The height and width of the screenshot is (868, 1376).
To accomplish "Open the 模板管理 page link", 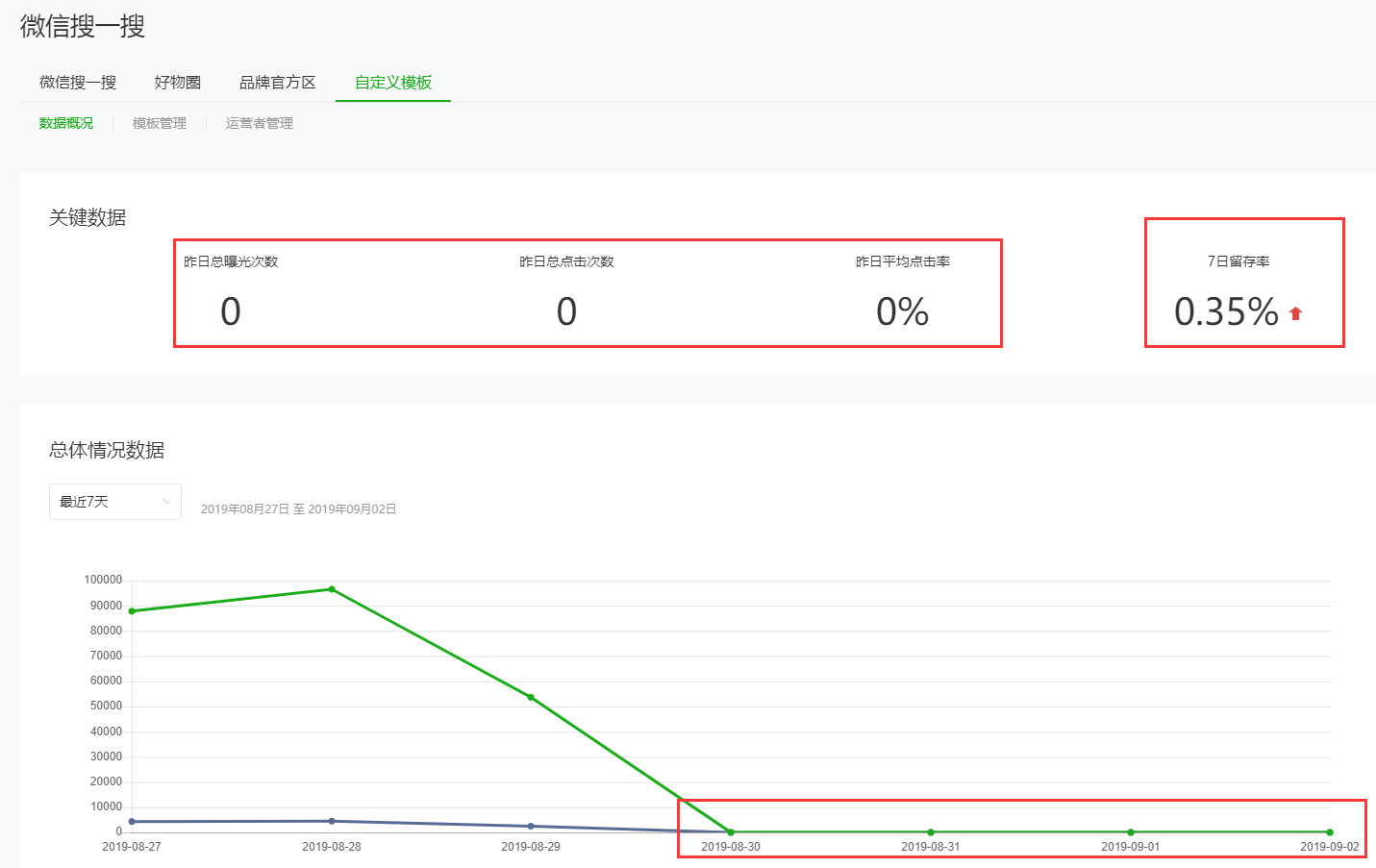I will pos(160,123).
